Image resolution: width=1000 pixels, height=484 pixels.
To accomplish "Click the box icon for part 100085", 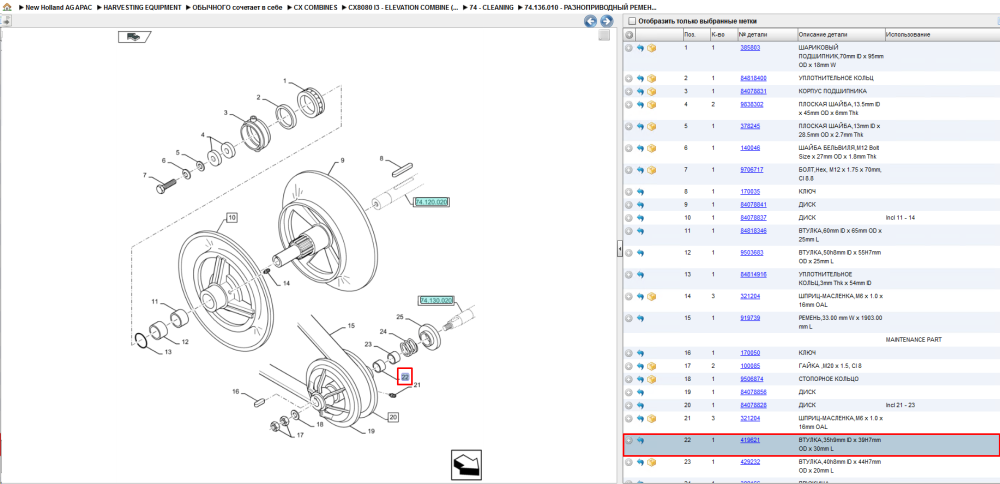I will (652, 366).
